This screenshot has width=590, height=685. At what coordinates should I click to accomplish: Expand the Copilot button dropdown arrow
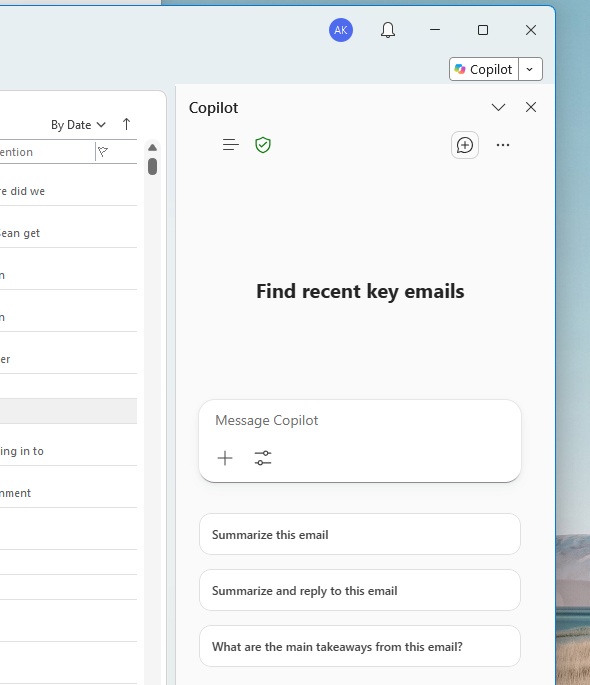point(530,69)
